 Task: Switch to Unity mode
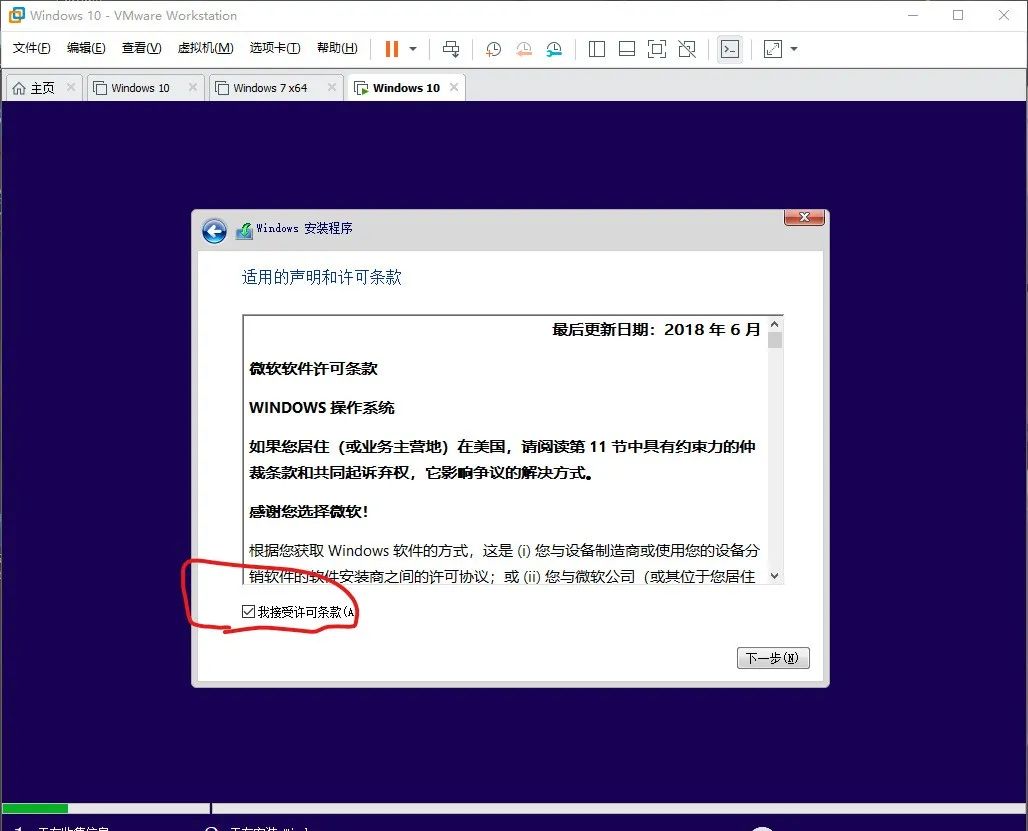(x=686, y=48)
